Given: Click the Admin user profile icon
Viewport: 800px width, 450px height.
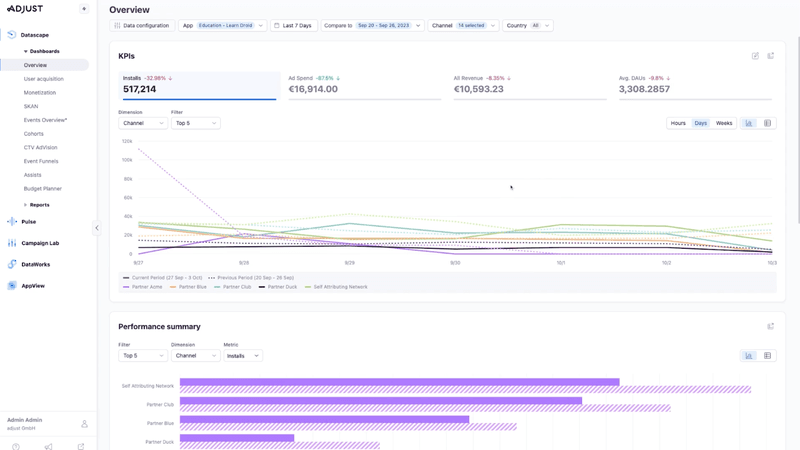Looking at the screenshot, I should coord(84,424).
